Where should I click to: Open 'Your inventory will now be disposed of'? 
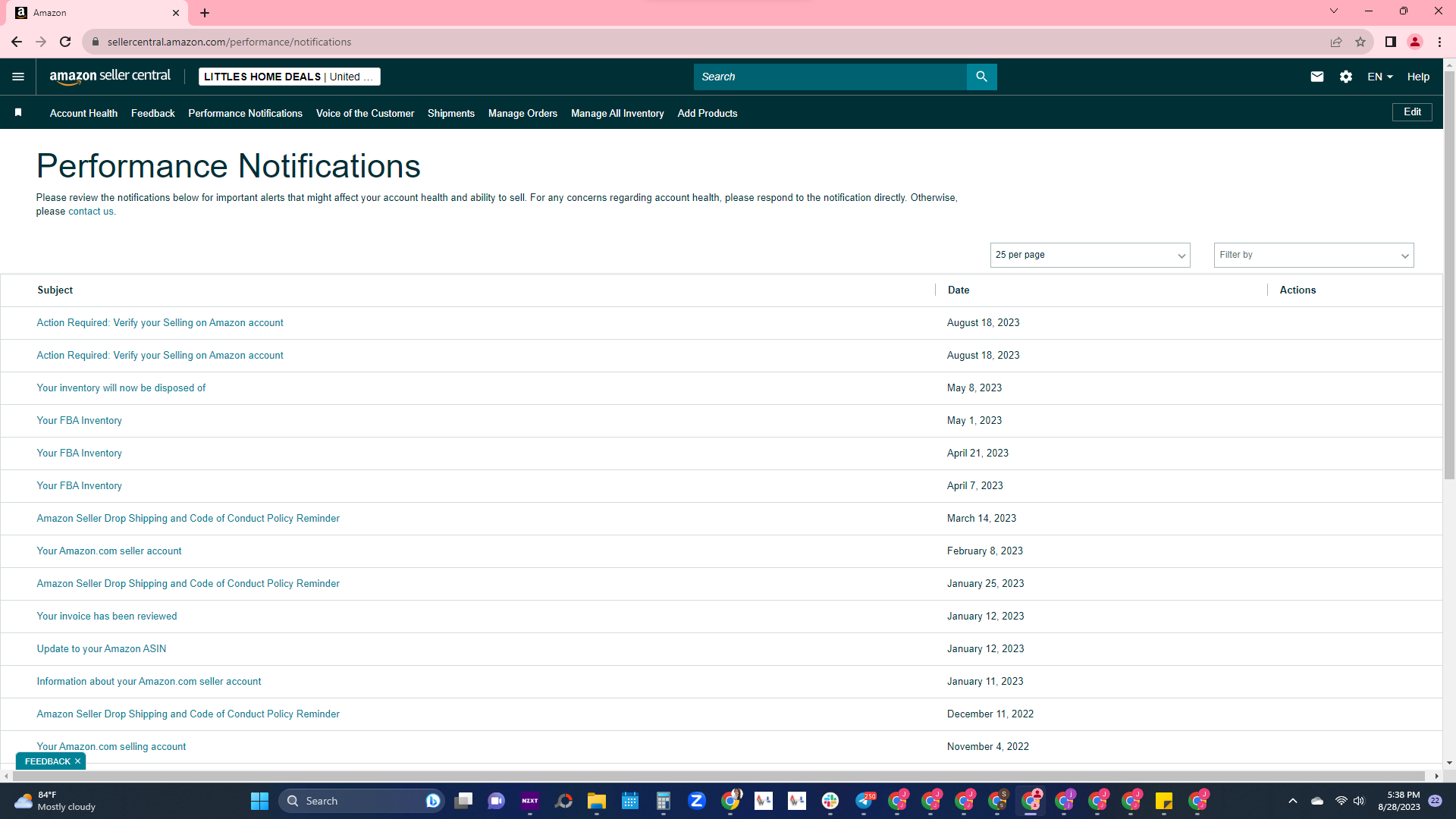121,388
